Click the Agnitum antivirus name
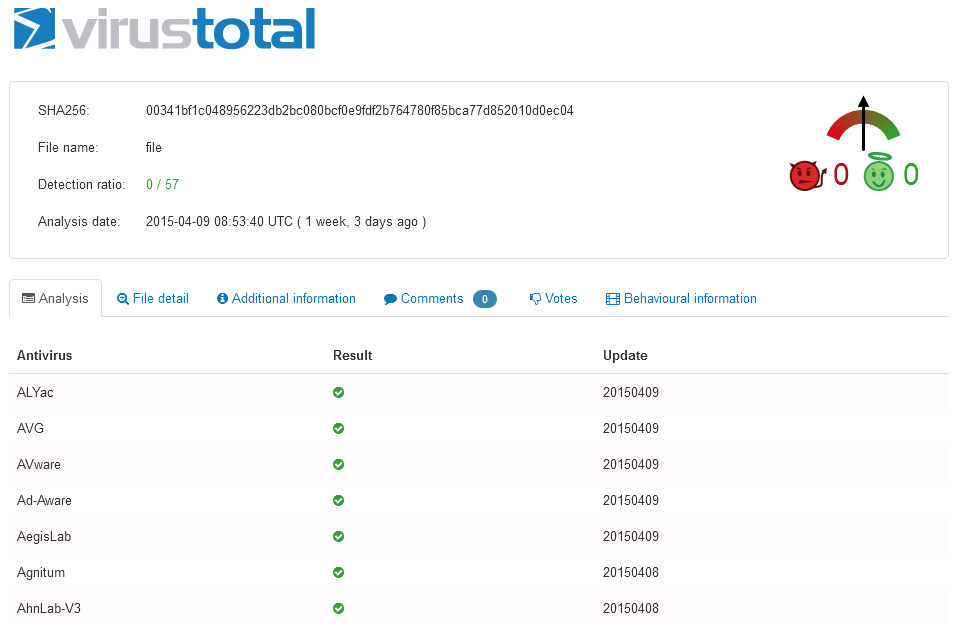 point(41,573)
